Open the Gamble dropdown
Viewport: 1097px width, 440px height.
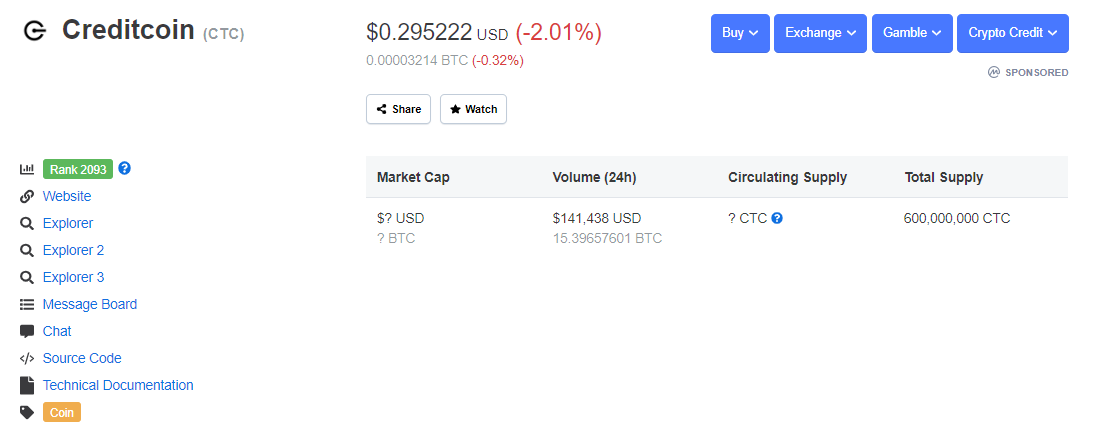coord(912,33)
